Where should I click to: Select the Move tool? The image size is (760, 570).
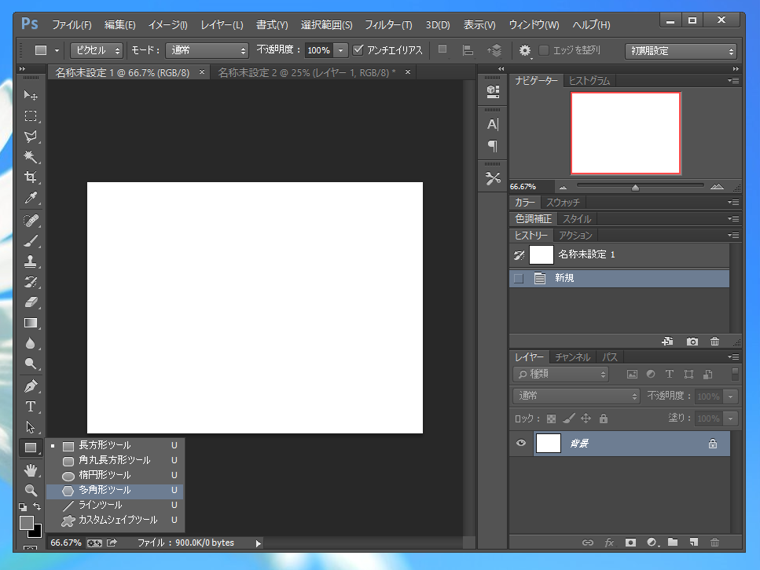pyautogui.click(x=31, y=95)
